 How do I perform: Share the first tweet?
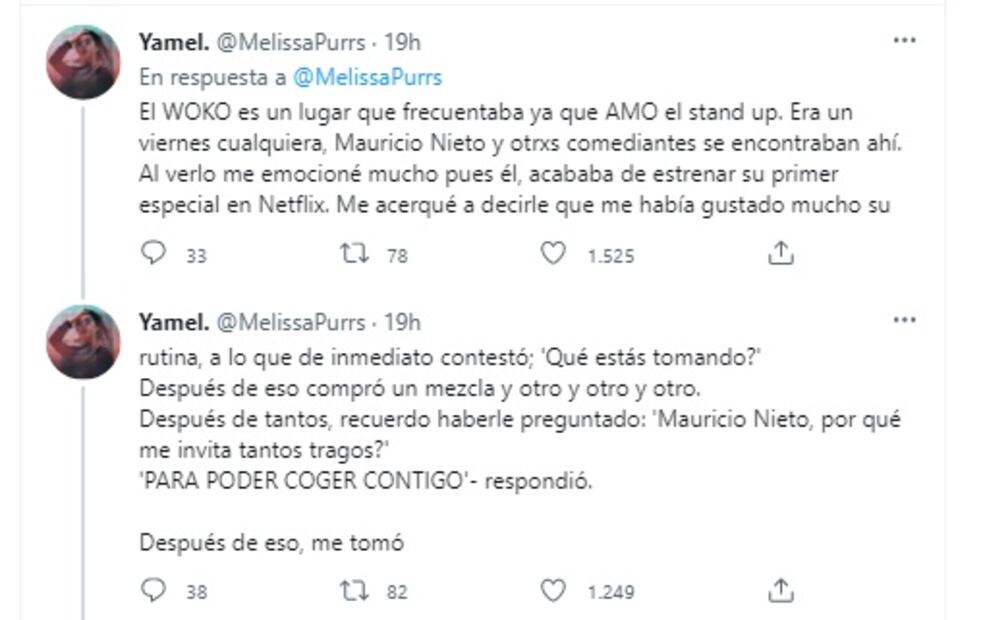click(780, 254)
